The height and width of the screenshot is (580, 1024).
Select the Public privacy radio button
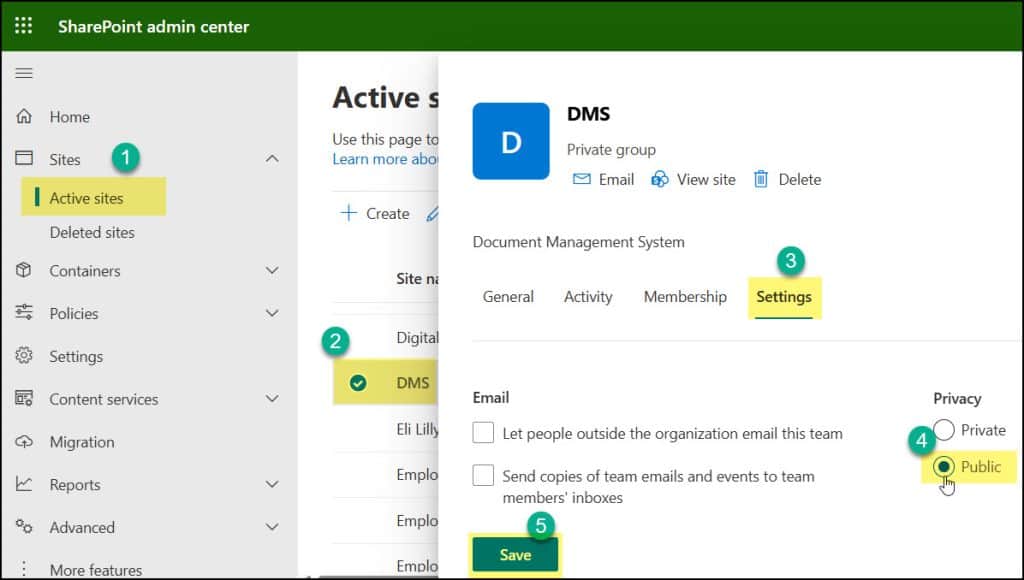click(944, 466)
